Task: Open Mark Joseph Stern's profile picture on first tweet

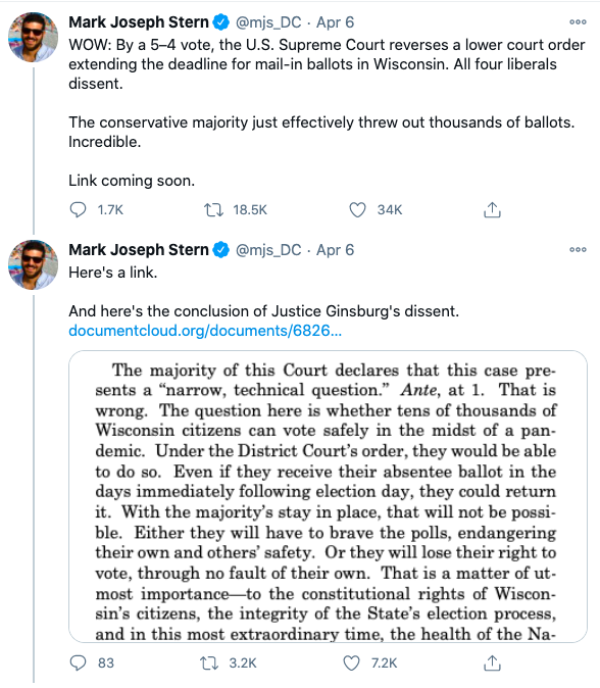Action: 33,37
